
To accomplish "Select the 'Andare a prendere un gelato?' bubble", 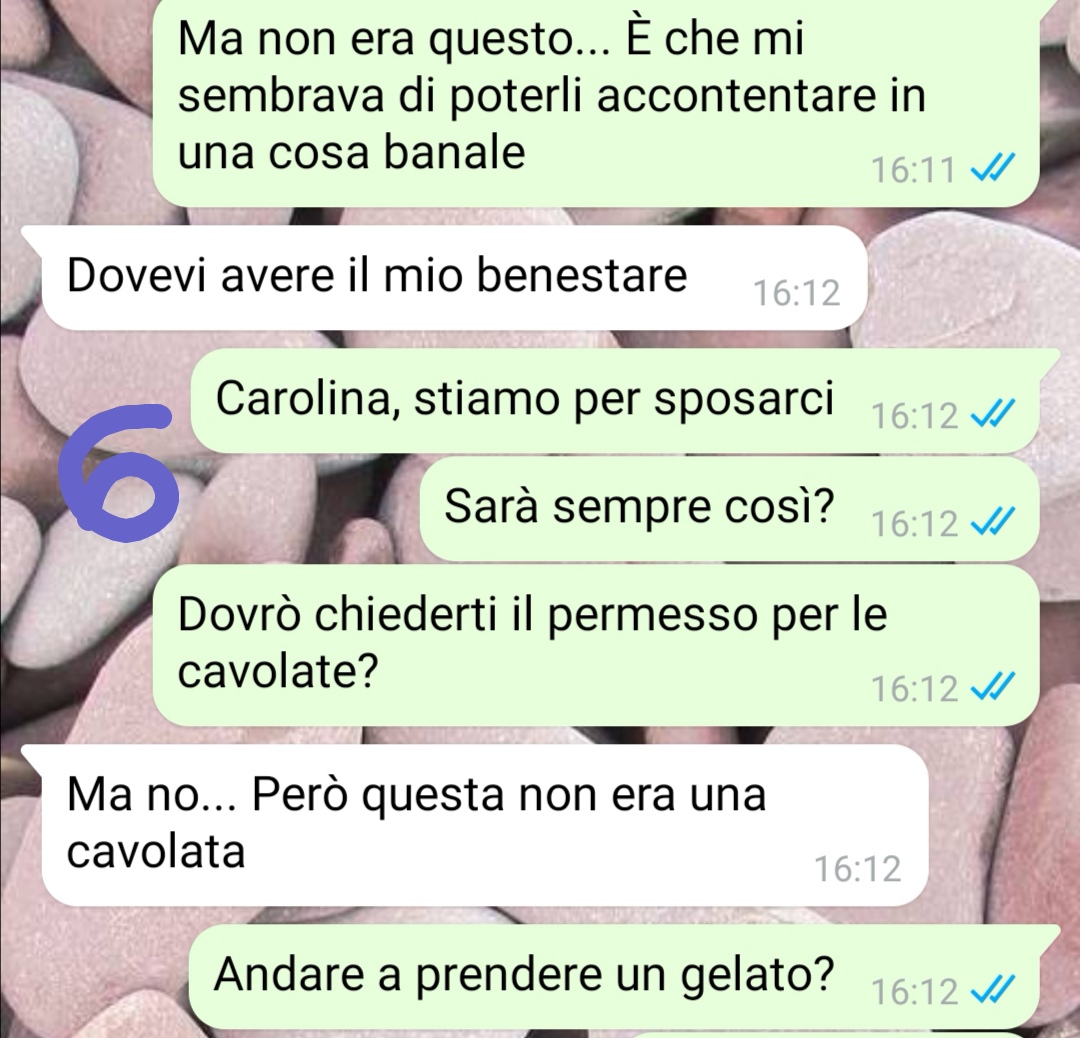I will (615, 976).
